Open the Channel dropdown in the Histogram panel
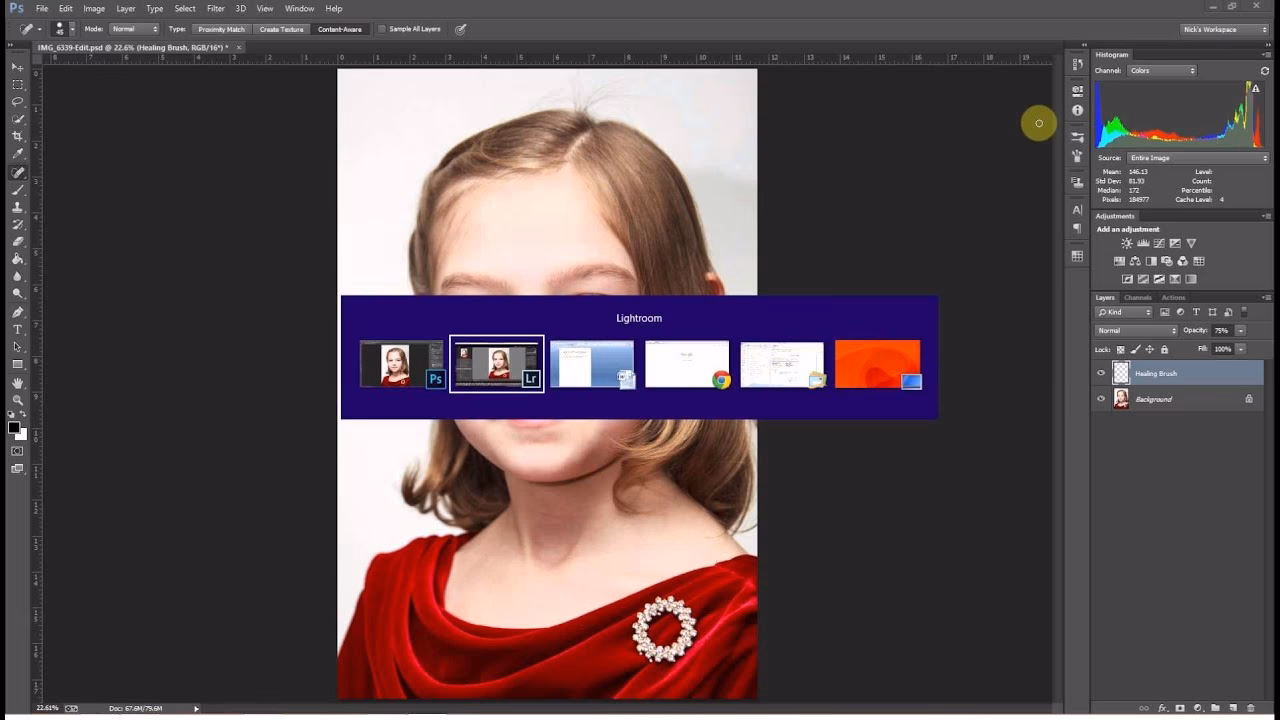The image size is (1280, 720). 1163,70
